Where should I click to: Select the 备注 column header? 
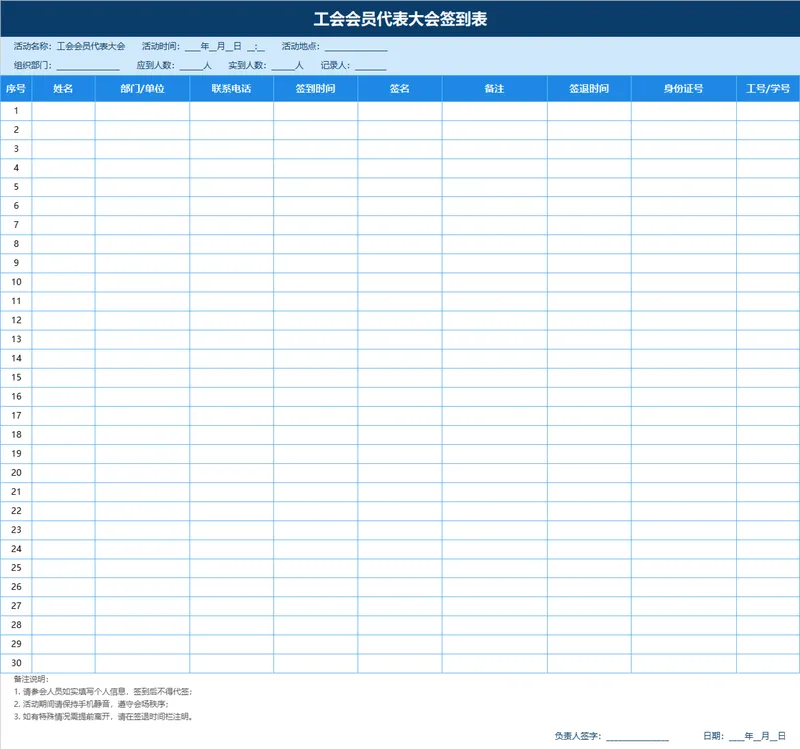(x=494, y=89)
